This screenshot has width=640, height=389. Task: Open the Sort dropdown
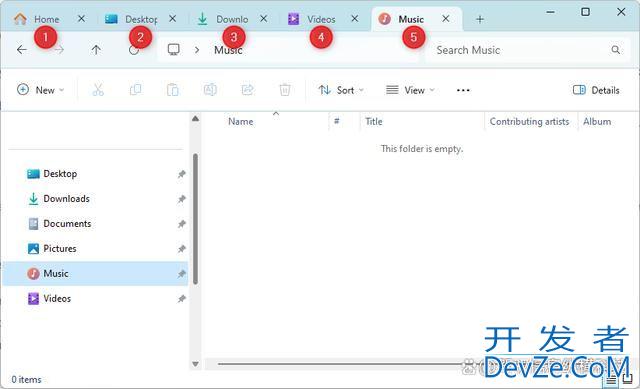[x=341, y=90]
